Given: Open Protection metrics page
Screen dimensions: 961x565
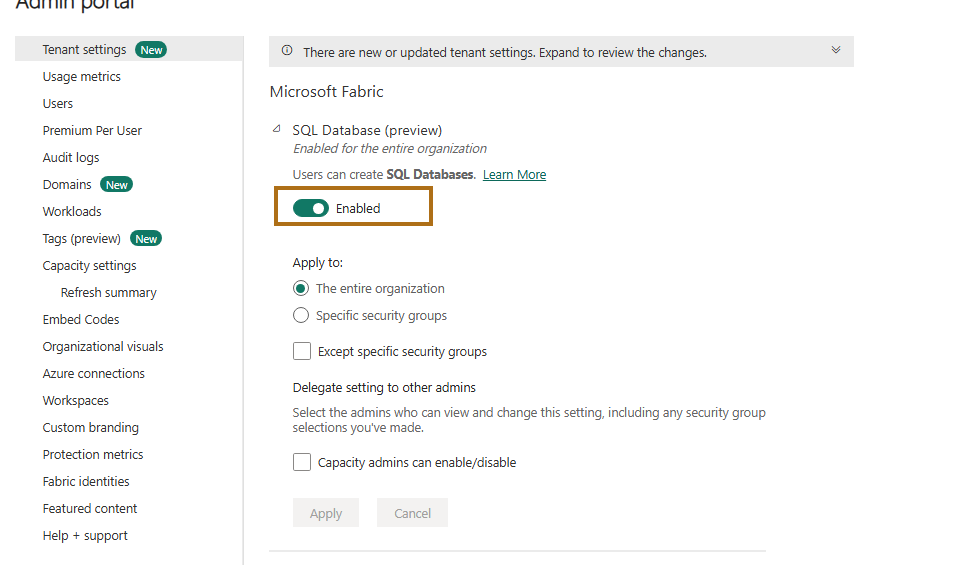Looking at the screenshot, I should point(93,454).
